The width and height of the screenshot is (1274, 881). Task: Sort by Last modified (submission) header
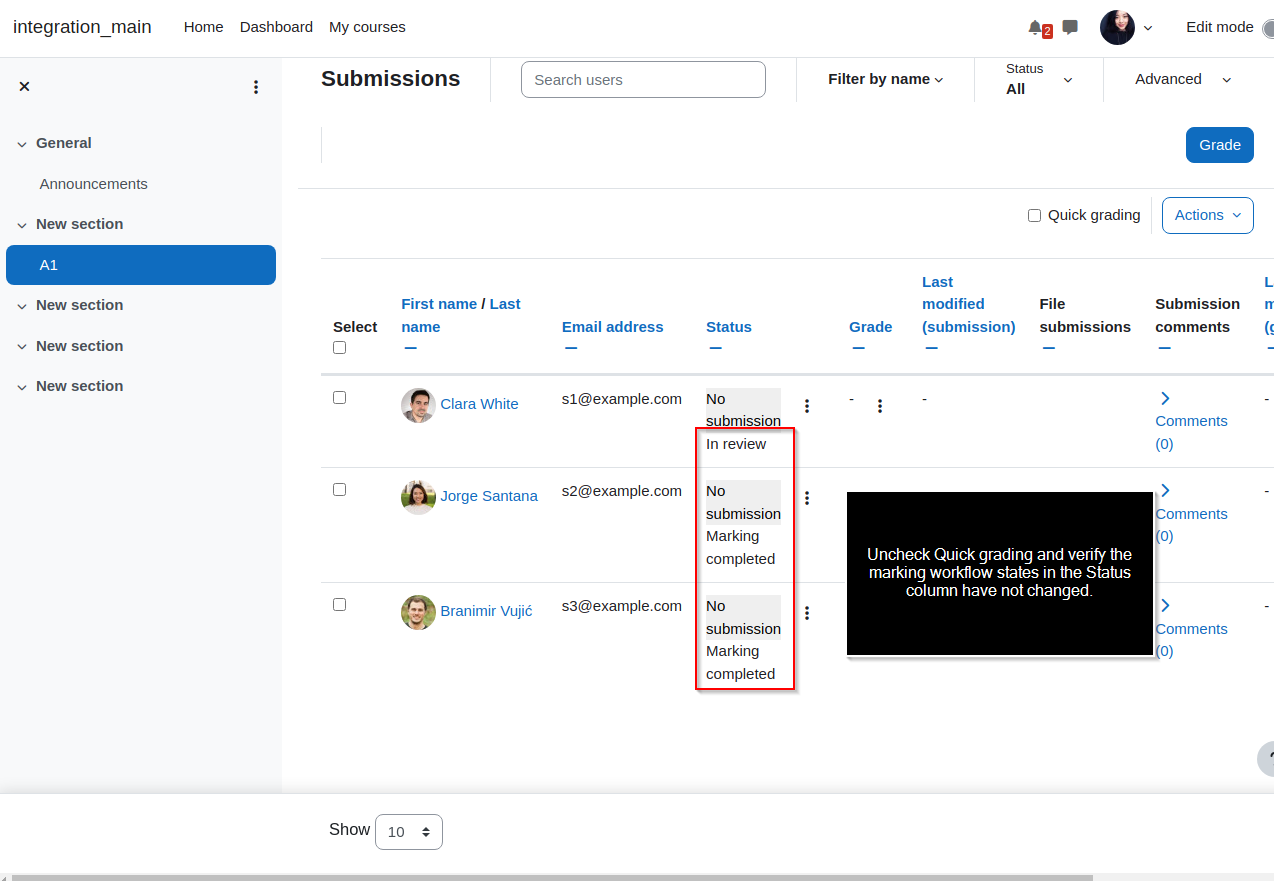coord(969,304)
